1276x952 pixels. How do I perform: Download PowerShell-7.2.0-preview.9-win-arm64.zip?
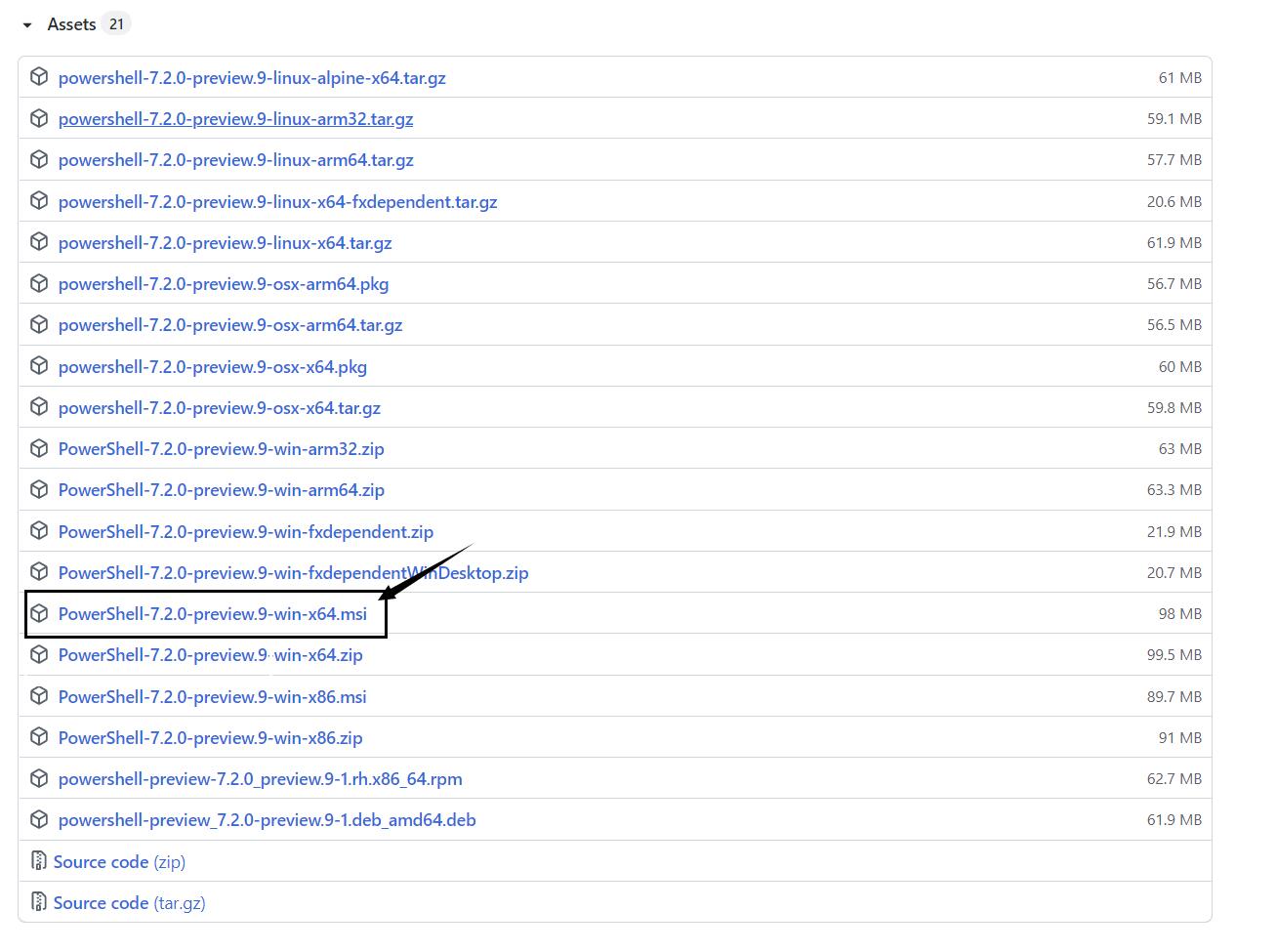(222, 490)
